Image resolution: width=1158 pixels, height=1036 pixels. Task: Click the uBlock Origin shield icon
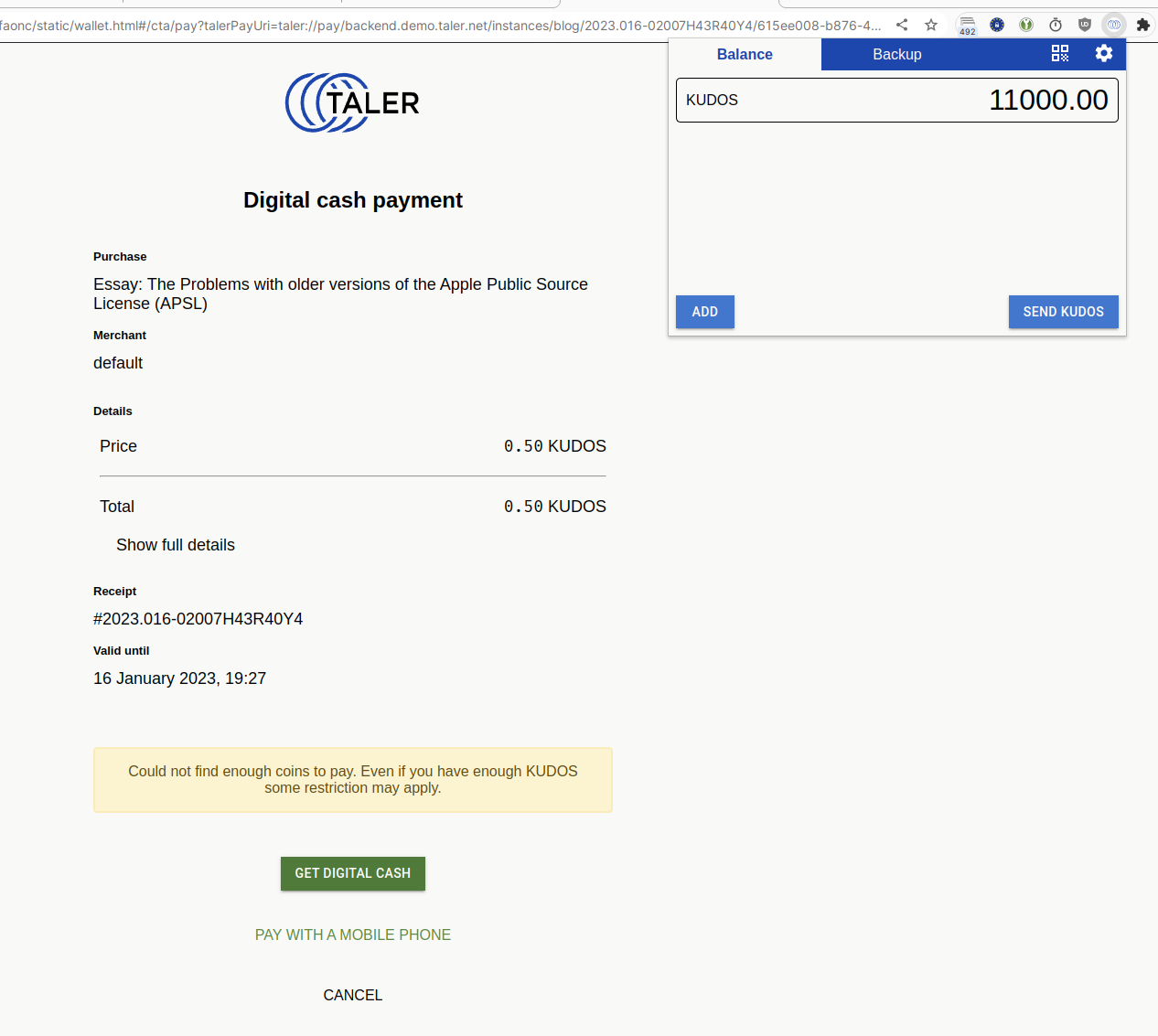1085,25
